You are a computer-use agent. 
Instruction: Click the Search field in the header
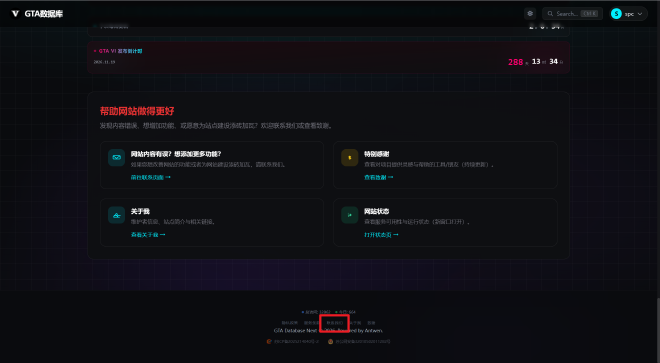[x=572, y=13]
